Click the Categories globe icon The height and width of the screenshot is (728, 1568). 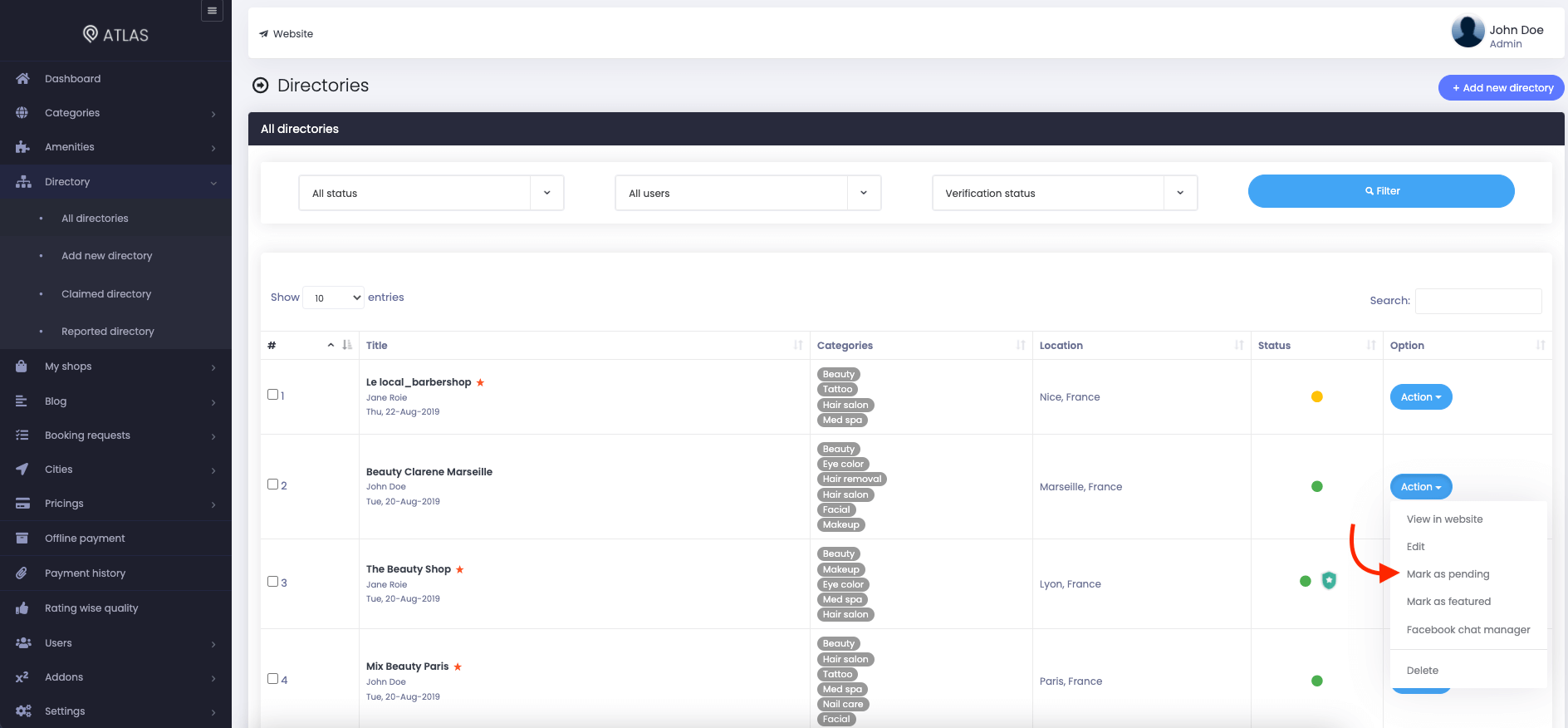click(22, 113)
